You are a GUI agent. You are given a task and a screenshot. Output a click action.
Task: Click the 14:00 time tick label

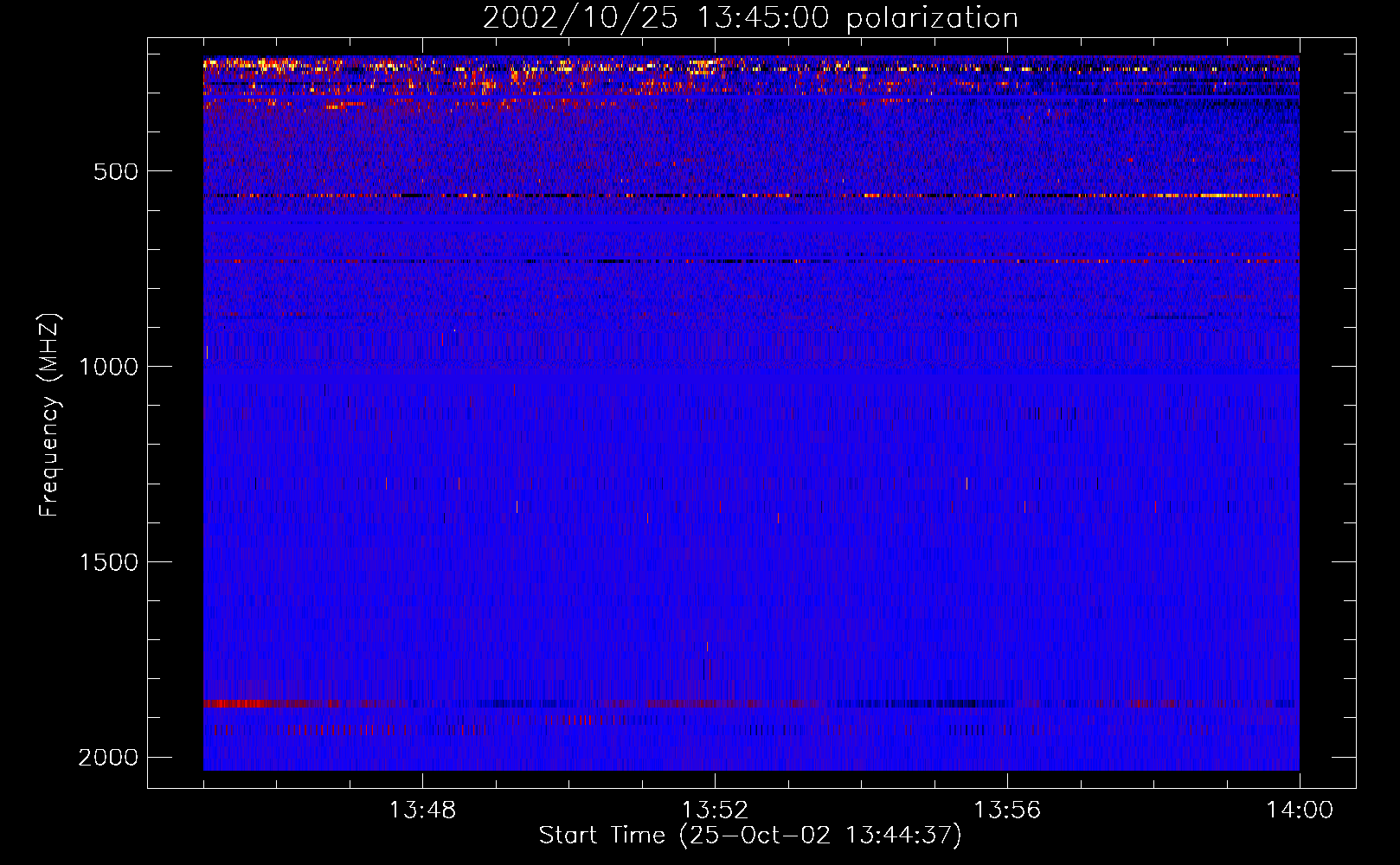point(1300,811)
